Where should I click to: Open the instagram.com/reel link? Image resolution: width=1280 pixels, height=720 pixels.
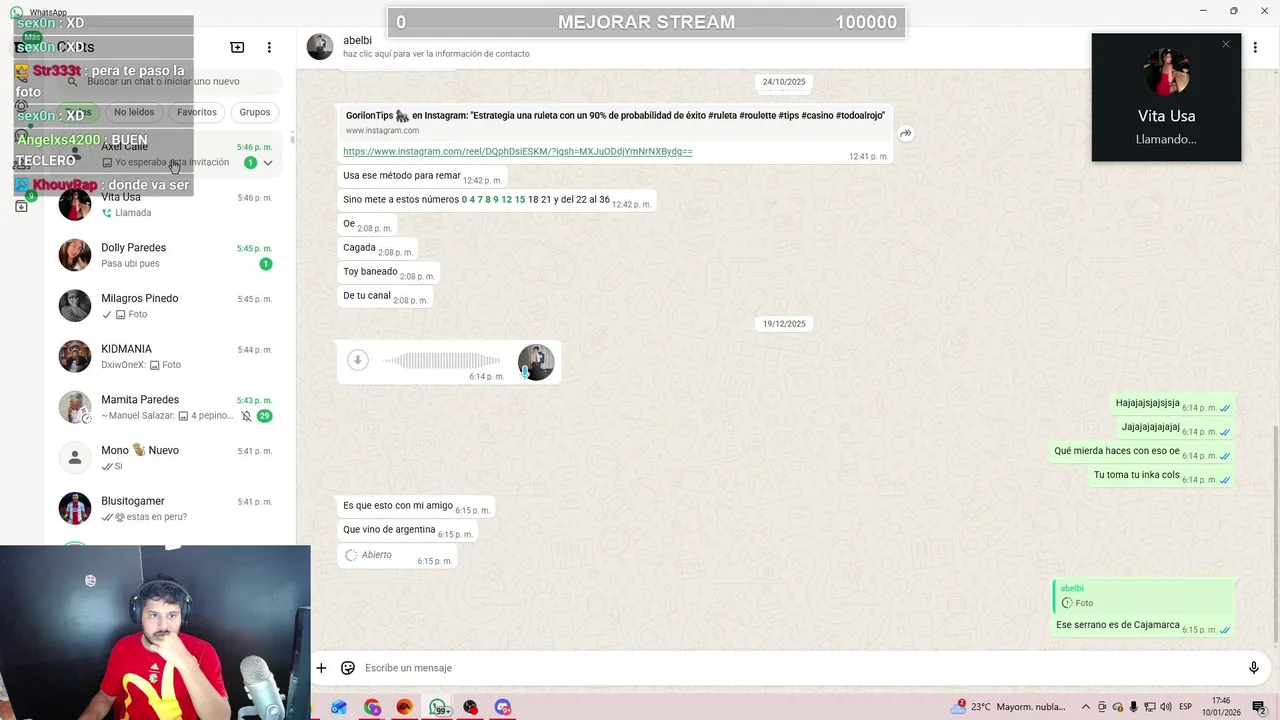tap(518, 152)
